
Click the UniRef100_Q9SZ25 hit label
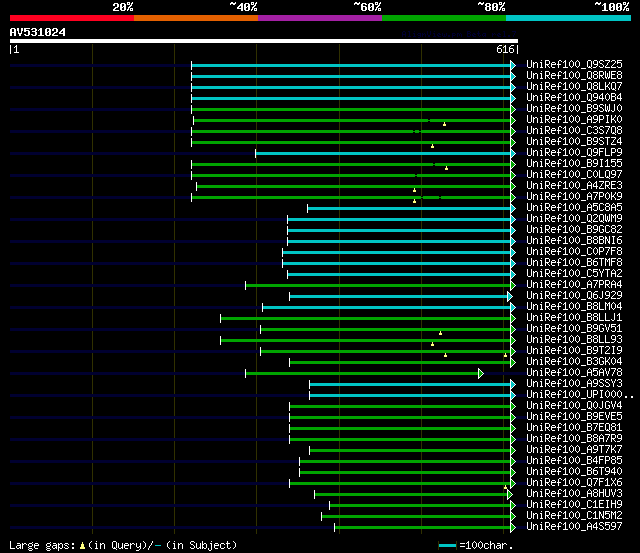(x=574, y=64)
